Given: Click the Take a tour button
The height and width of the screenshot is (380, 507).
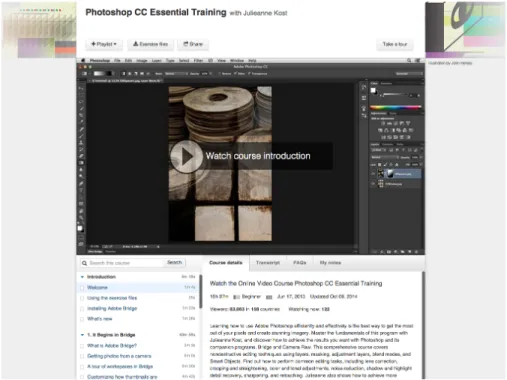Looking at the screenshot, I should coord(395,44).
